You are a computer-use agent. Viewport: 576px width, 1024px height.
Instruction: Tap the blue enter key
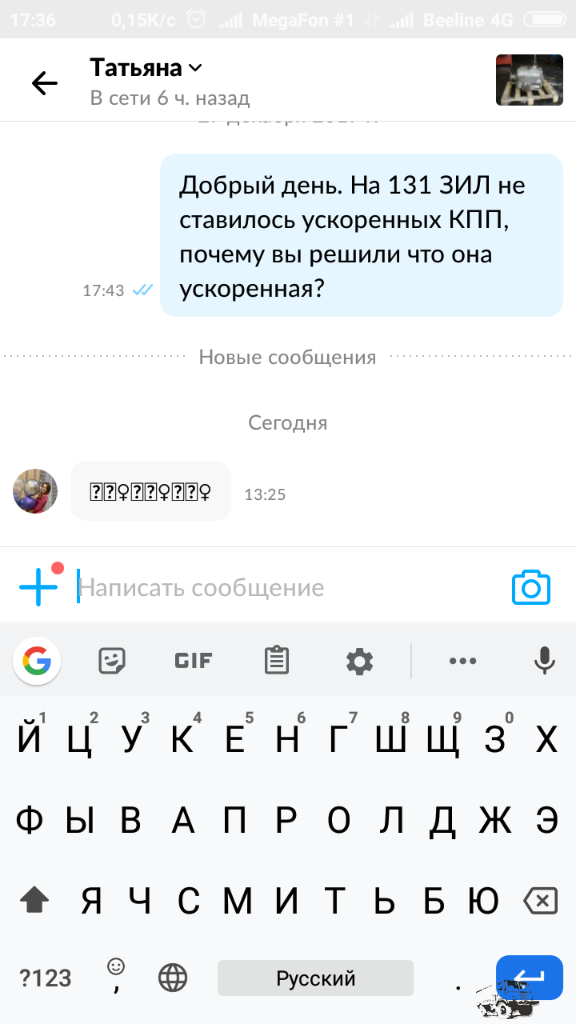530,977
